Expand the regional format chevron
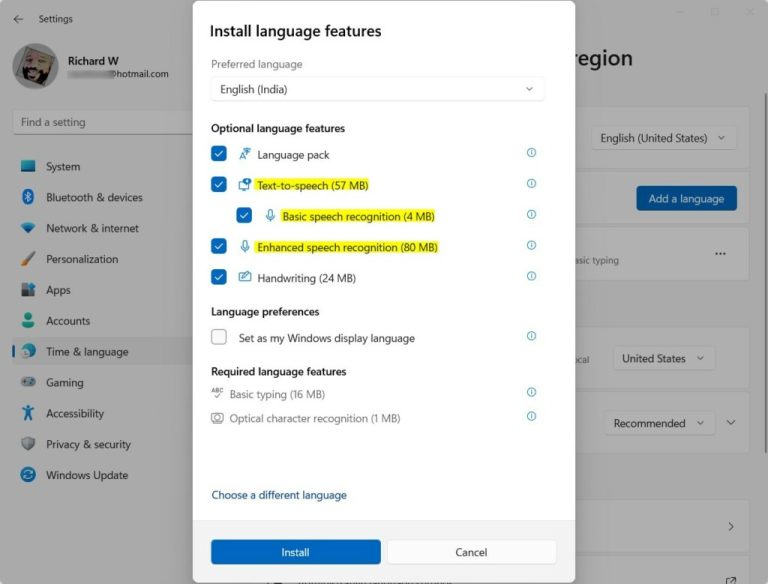This screenshot has width=768, height=584. (731, 423)
